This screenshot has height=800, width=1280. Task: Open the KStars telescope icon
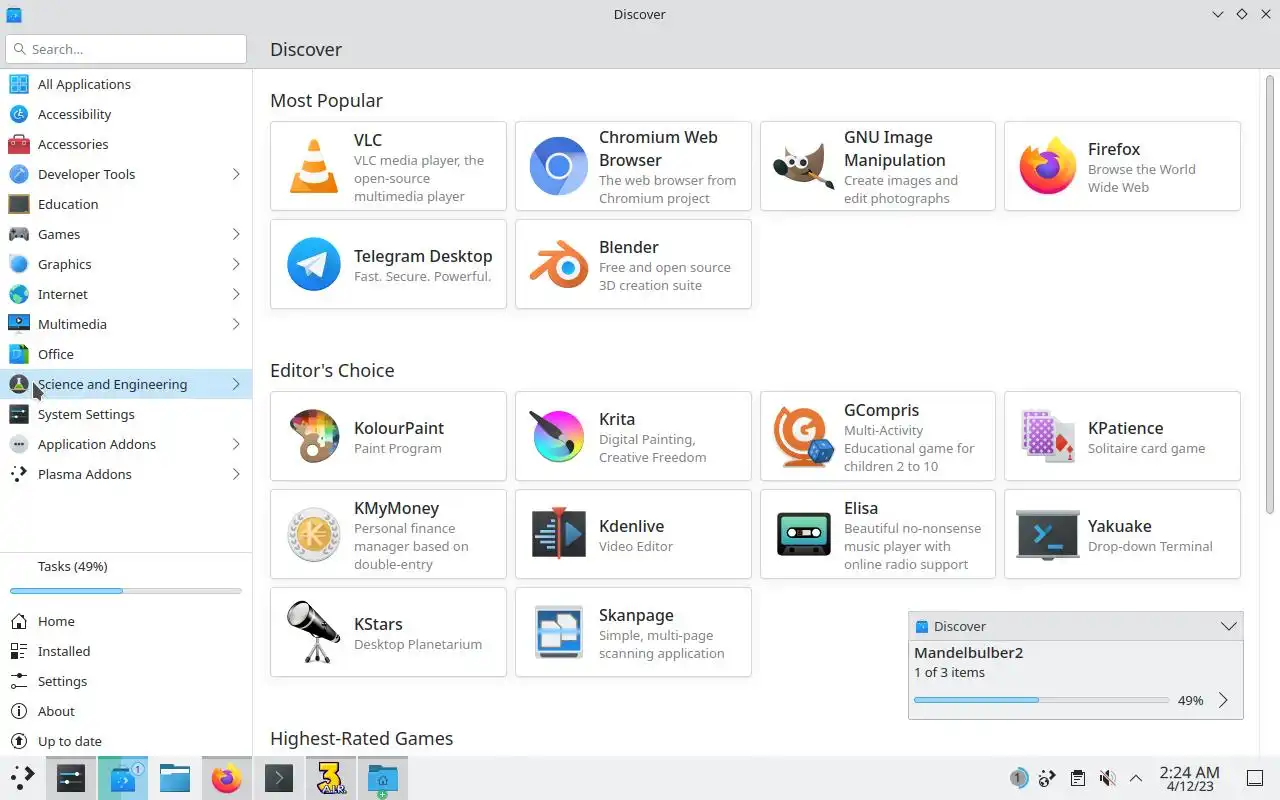coord(313,632)
